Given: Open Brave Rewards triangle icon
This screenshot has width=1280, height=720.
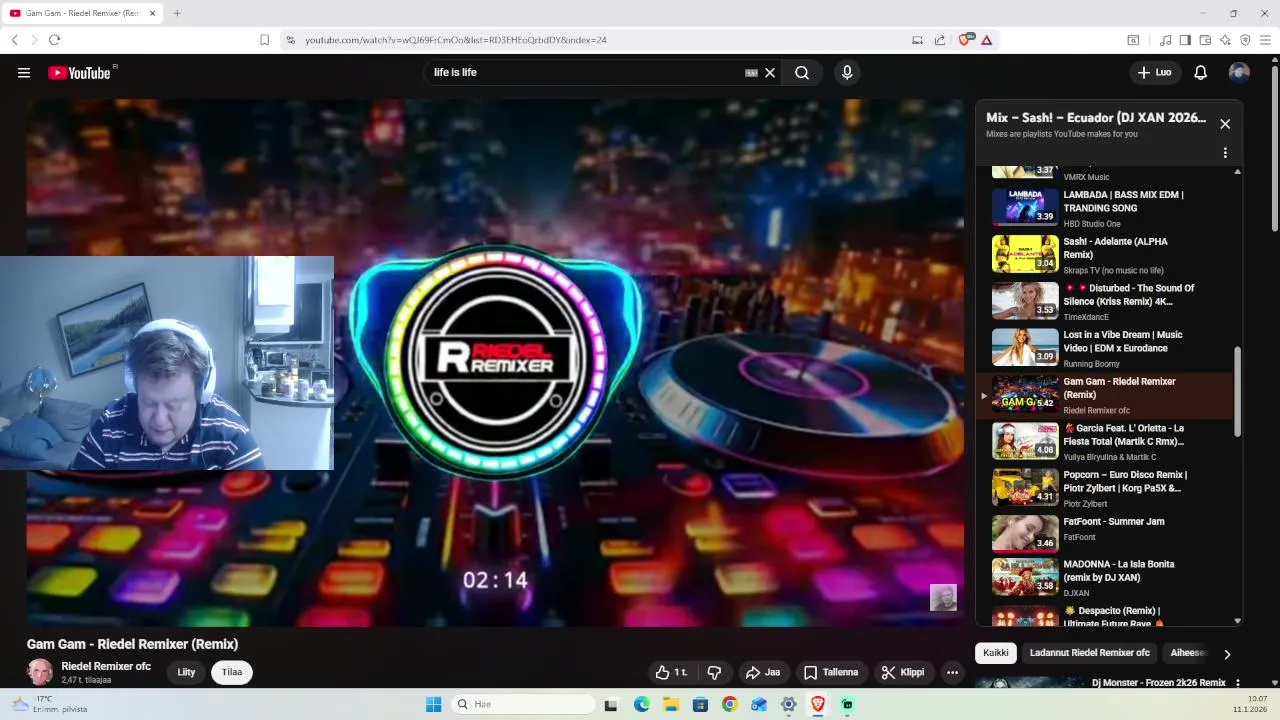Looking at the screenshot, I should [x=986, y=40].
